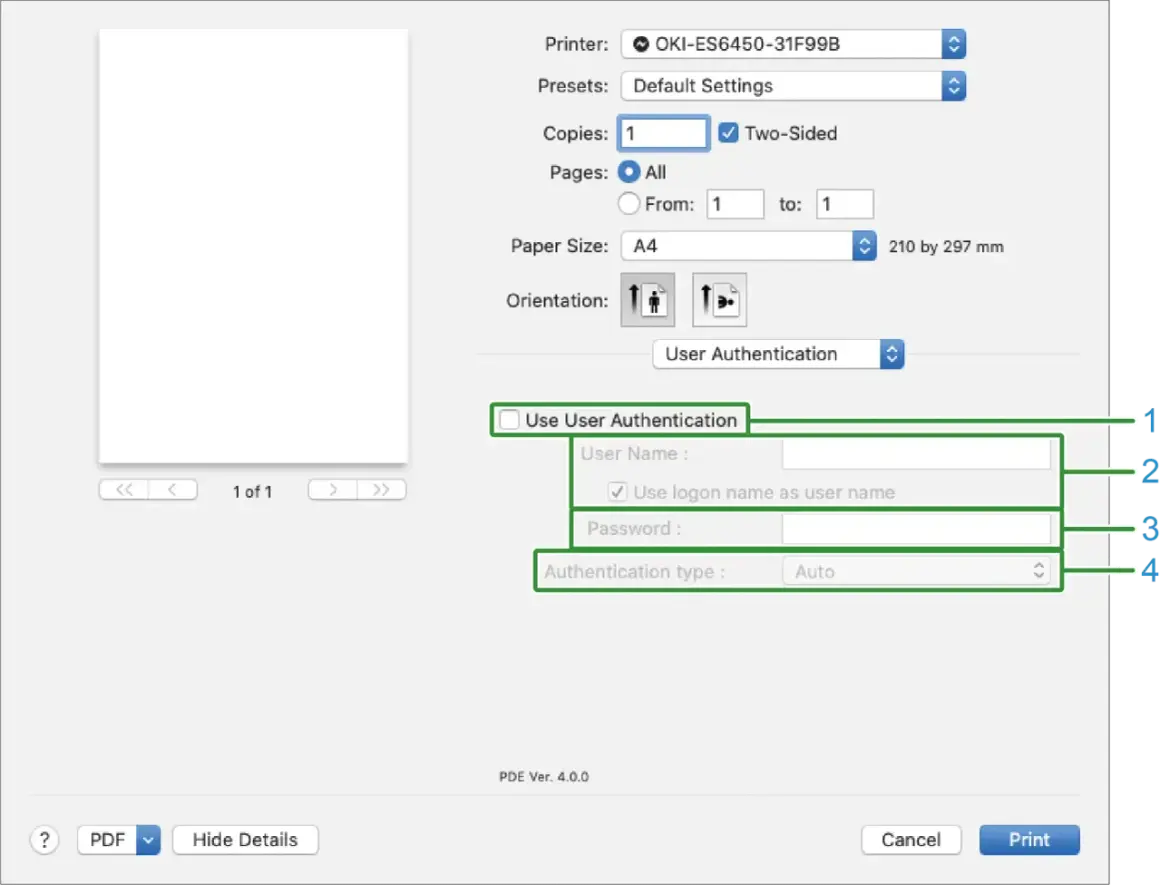
Task: Enable Use User Authentication checkbox
Action: 509,420
